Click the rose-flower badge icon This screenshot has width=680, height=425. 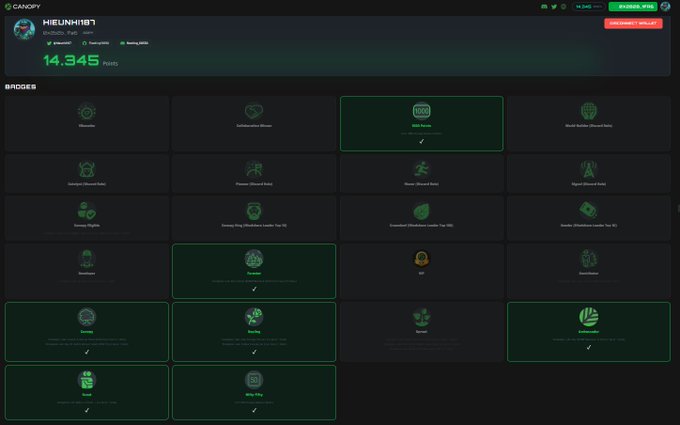pyautogui.click(x=254, y=317)
